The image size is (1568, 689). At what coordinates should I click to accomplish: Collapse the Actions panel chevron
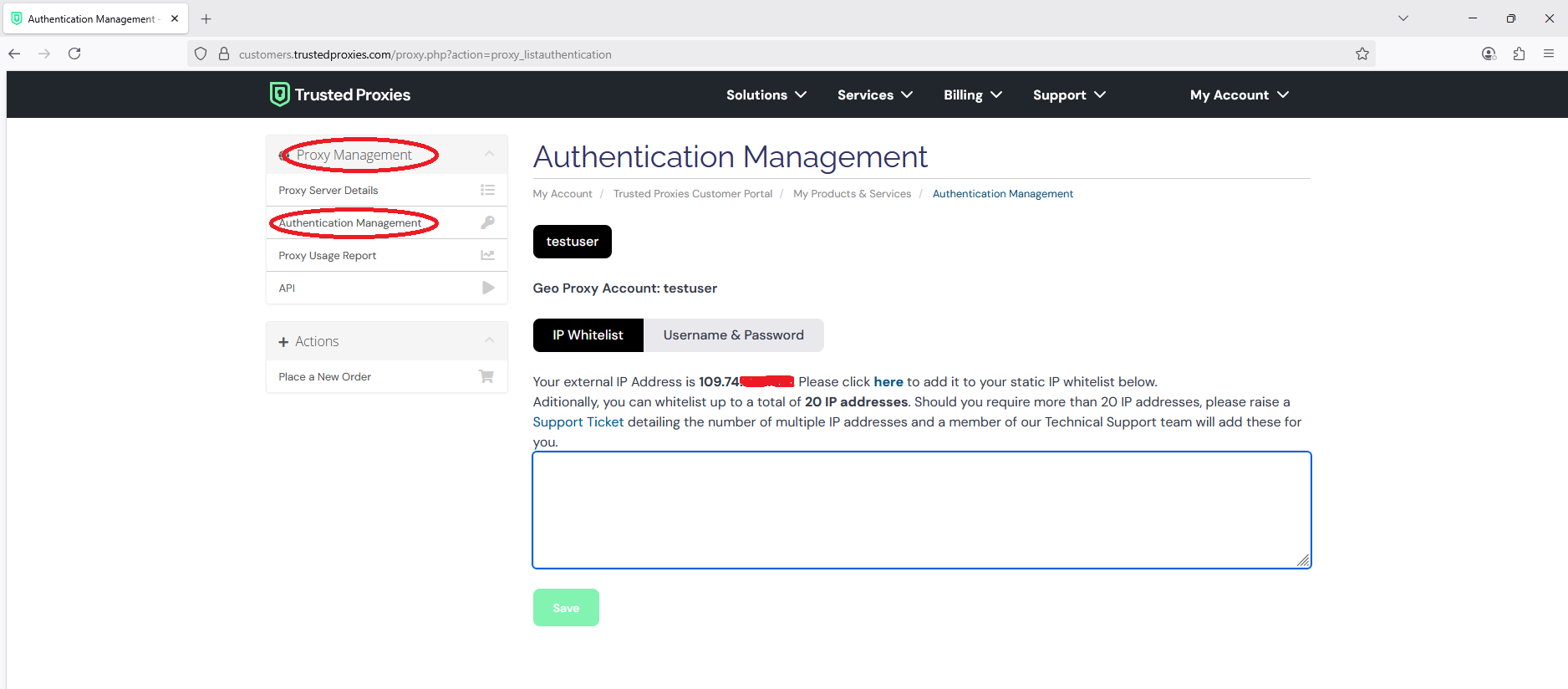[x=490, y=340]
